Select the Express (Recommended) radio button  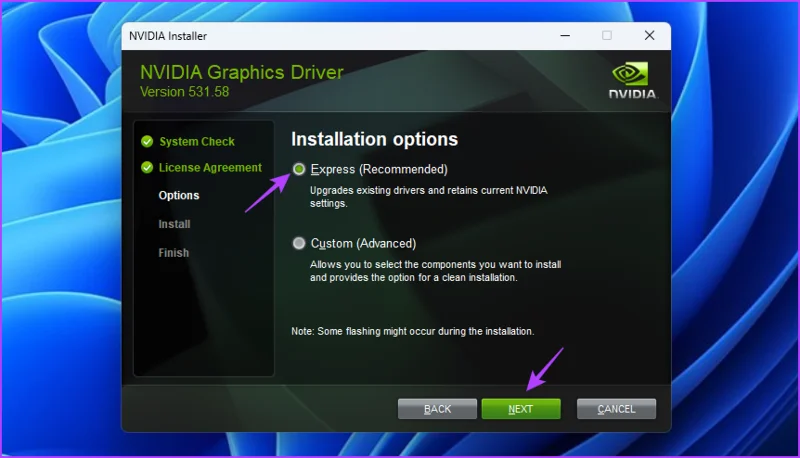click(x=299, y=169)
